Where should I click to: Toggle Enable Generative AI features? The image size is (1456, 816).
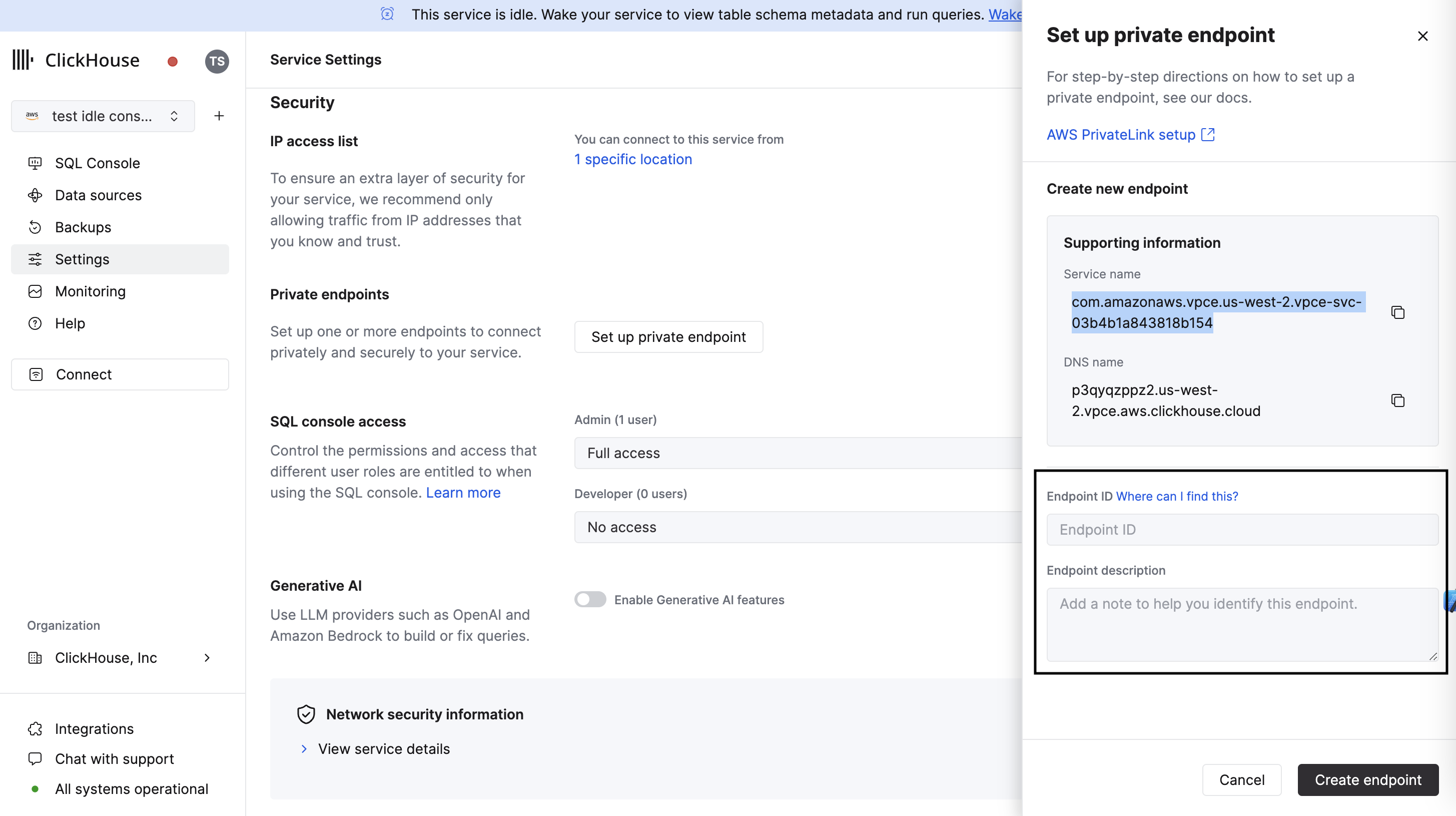(x=590, y=599)
